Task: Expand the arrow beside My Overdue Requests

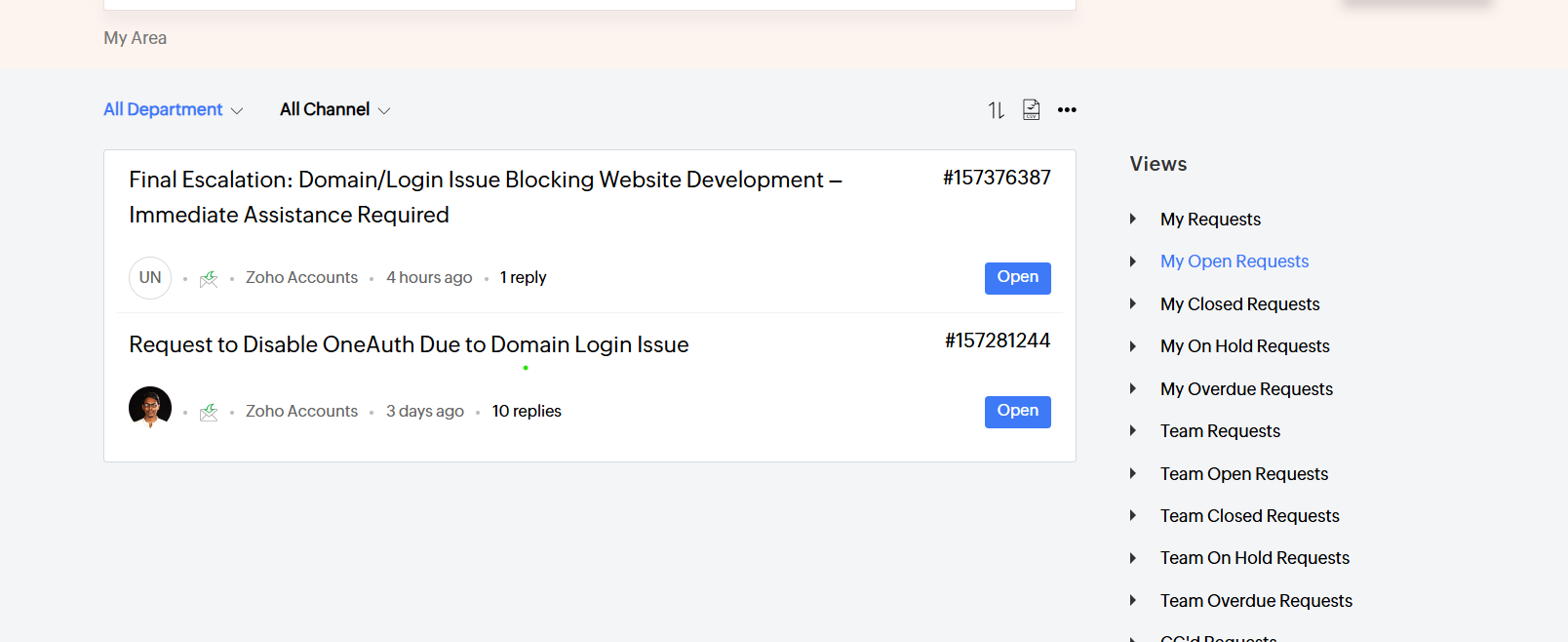Action: (x=1133, y=389)
